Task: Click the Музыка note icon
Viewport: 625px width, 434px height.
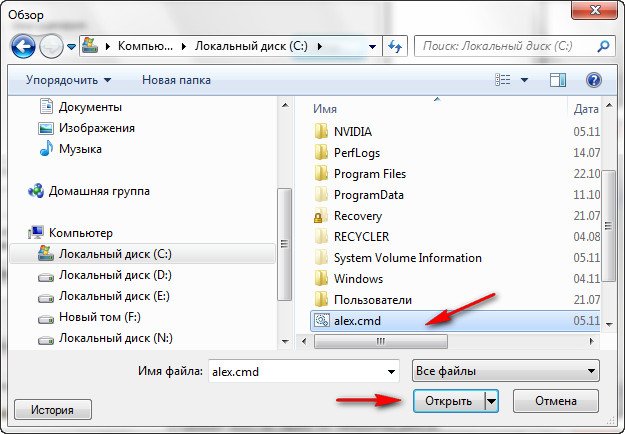Action: 46,148
